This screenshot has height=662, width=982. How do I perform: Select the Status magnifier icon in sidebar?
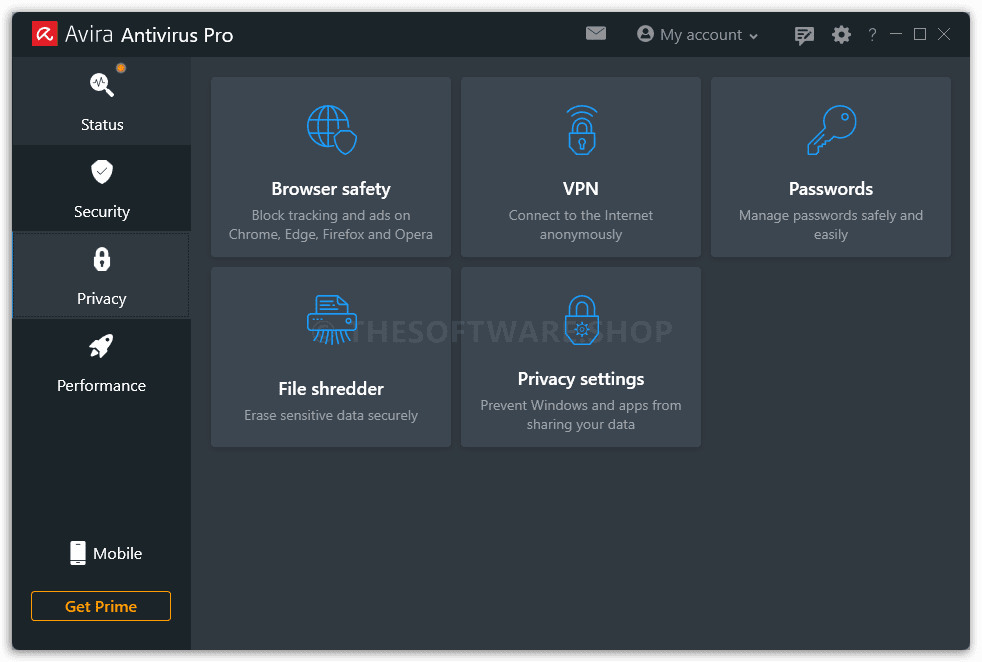point(102,85)
